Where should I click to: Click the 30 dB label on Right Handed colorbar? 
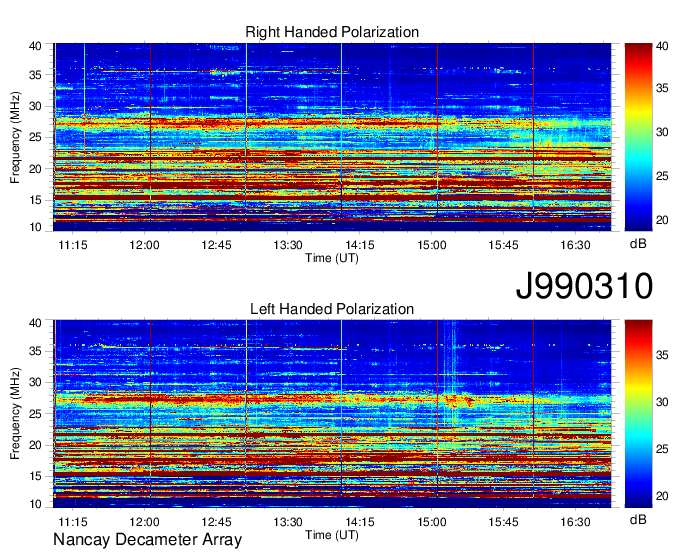tap(662, 132)
